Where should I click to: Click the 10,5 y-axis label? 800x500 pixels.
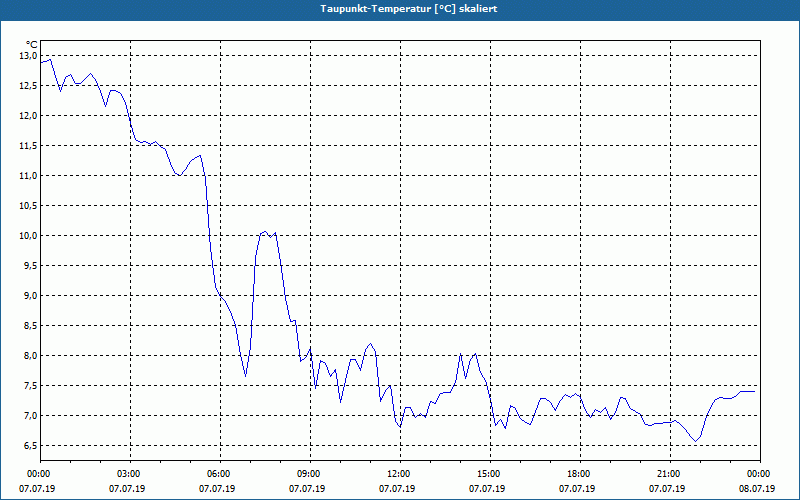click(28, 206)
